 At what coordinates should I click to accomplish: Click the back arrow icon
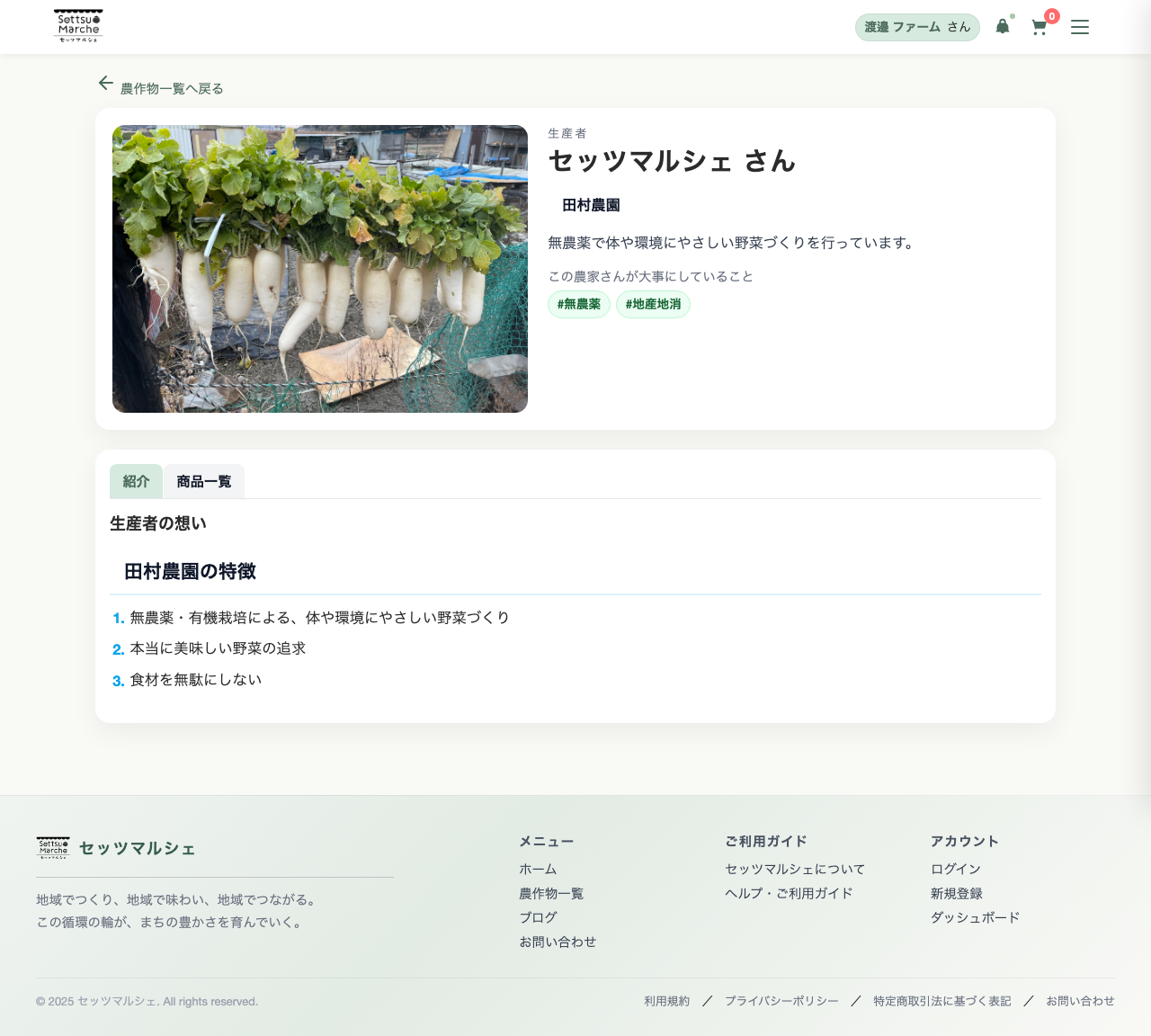coord(106,83)
